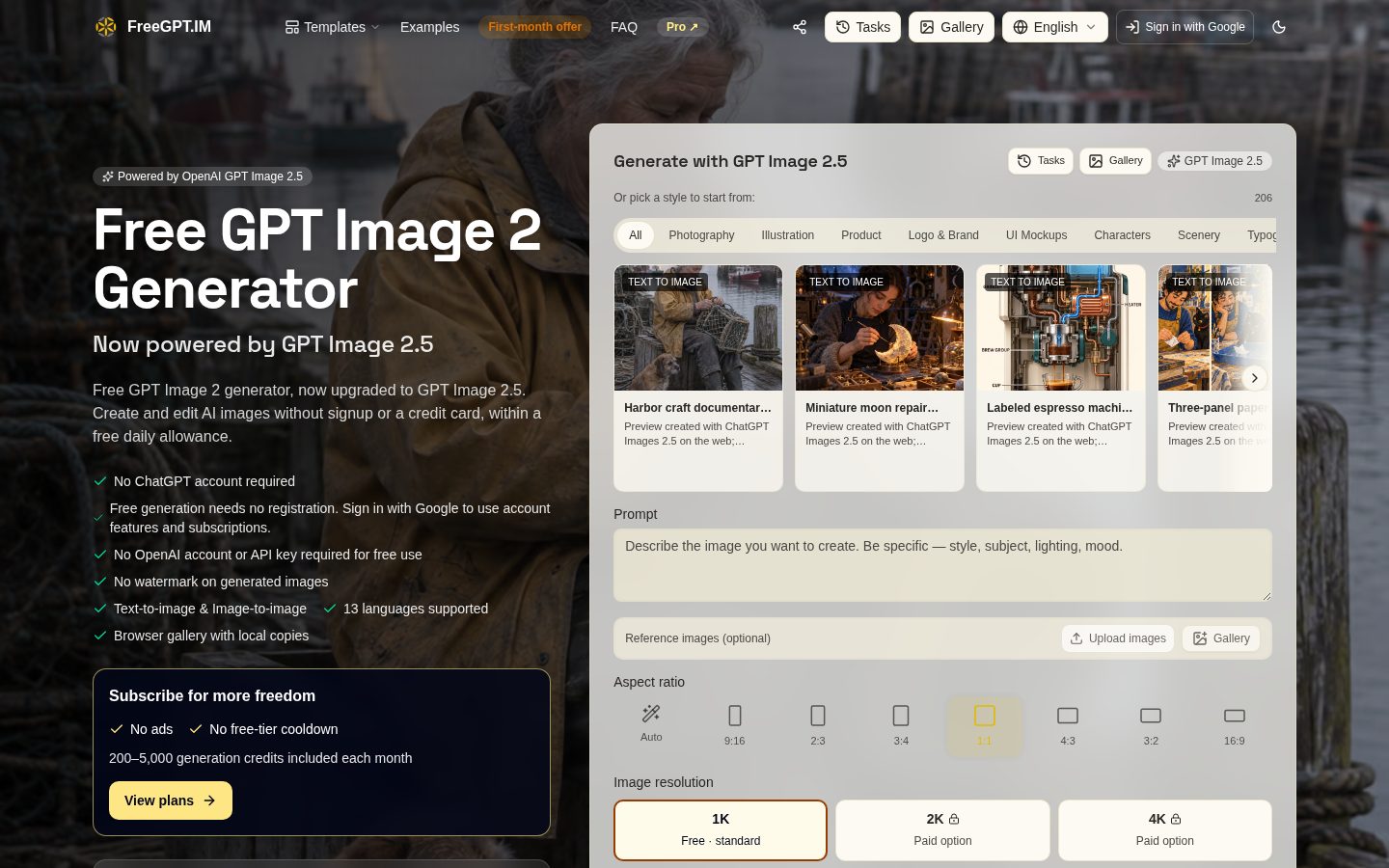The width and height of the screenshot is (1389, 868).
Task: Click the share icon in header
Action: click(x=800, y=27)
